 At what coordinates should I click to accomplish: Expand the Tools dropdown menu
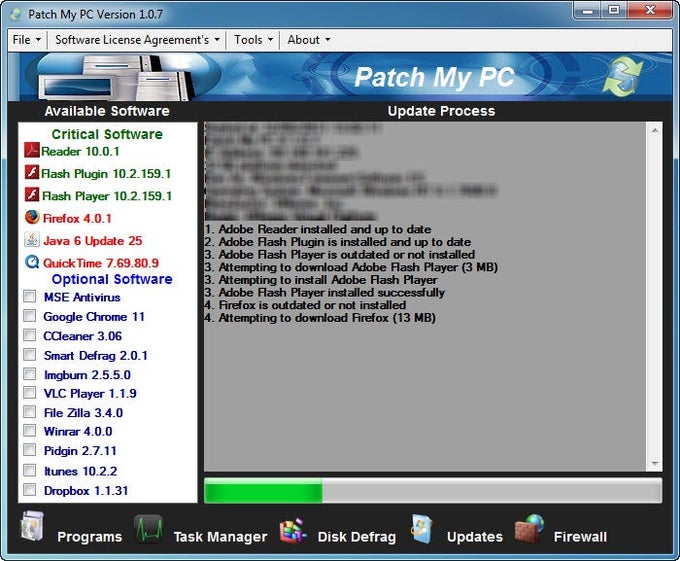click(252, 40)
